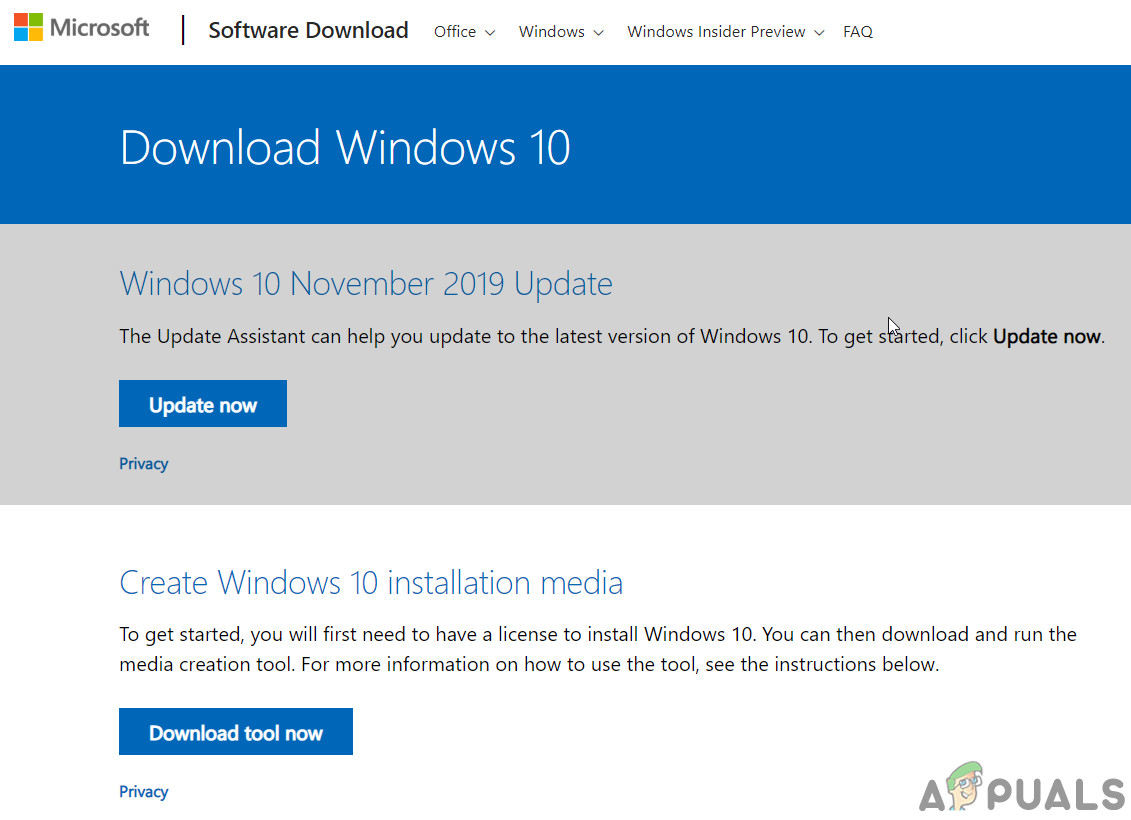Screen dimensions: 1131x820
Task: Click the chevron arrow beside Office
Action: click(x=490, y=33)
